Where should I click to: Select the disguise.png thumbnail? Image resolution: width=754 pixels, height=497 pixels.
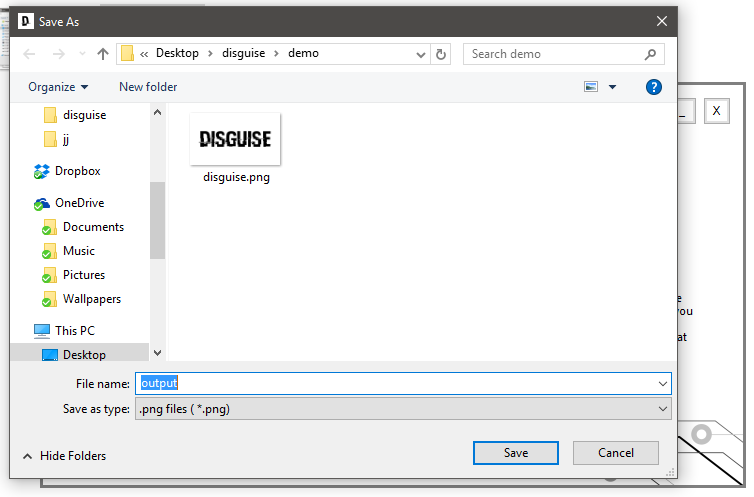point(235,139)
